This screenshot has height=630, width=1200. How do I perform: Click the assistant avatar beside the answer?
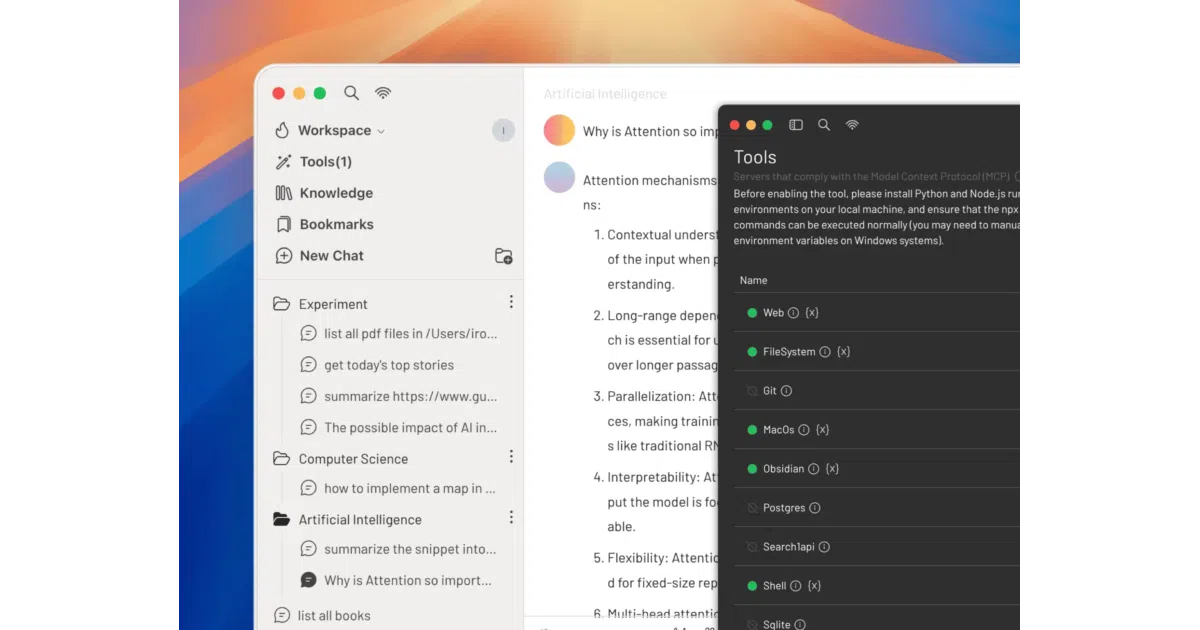click(x=559, y=177)
